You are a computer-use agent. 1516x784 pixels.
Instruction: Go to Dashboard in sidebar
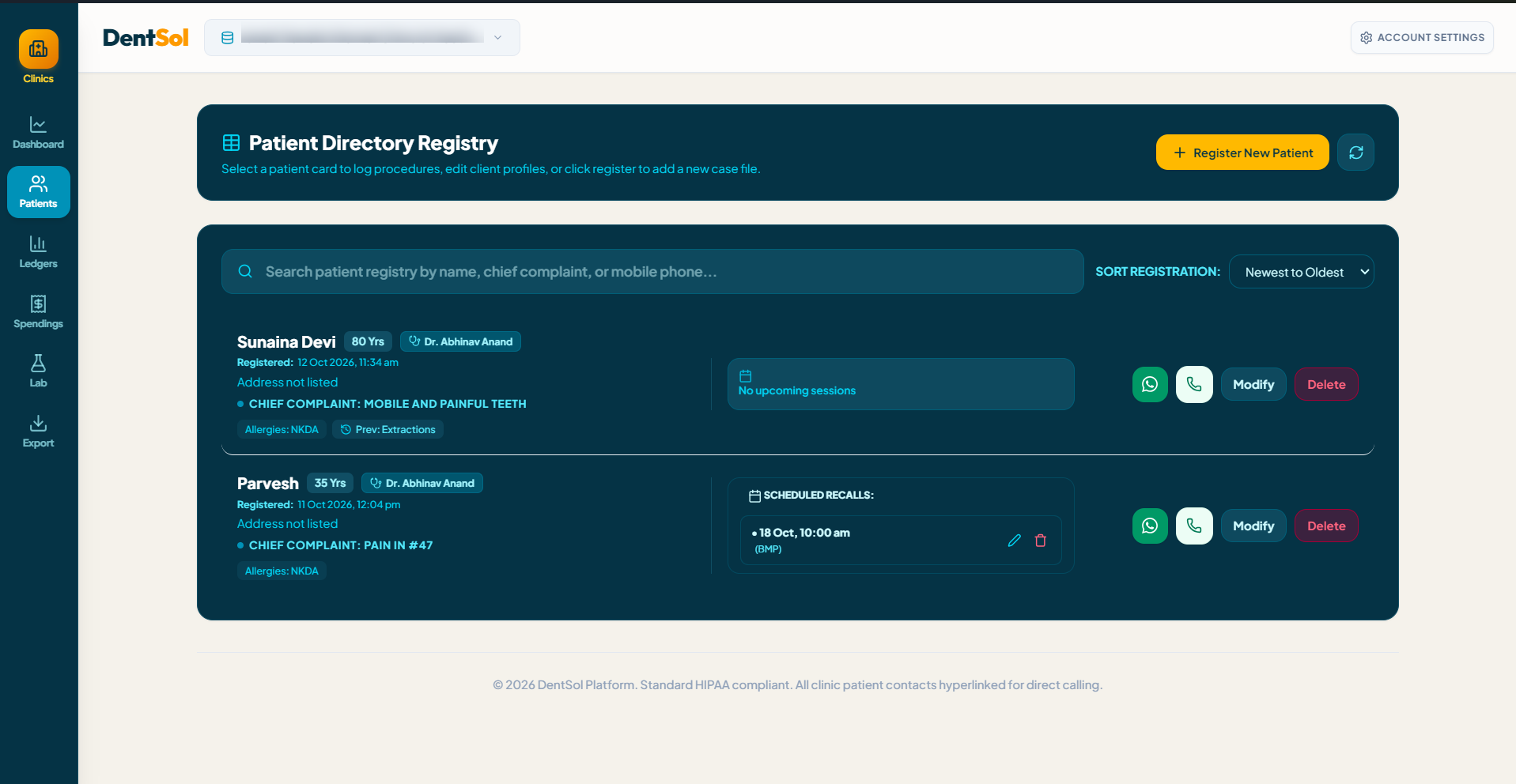click(x=38, y=133)
